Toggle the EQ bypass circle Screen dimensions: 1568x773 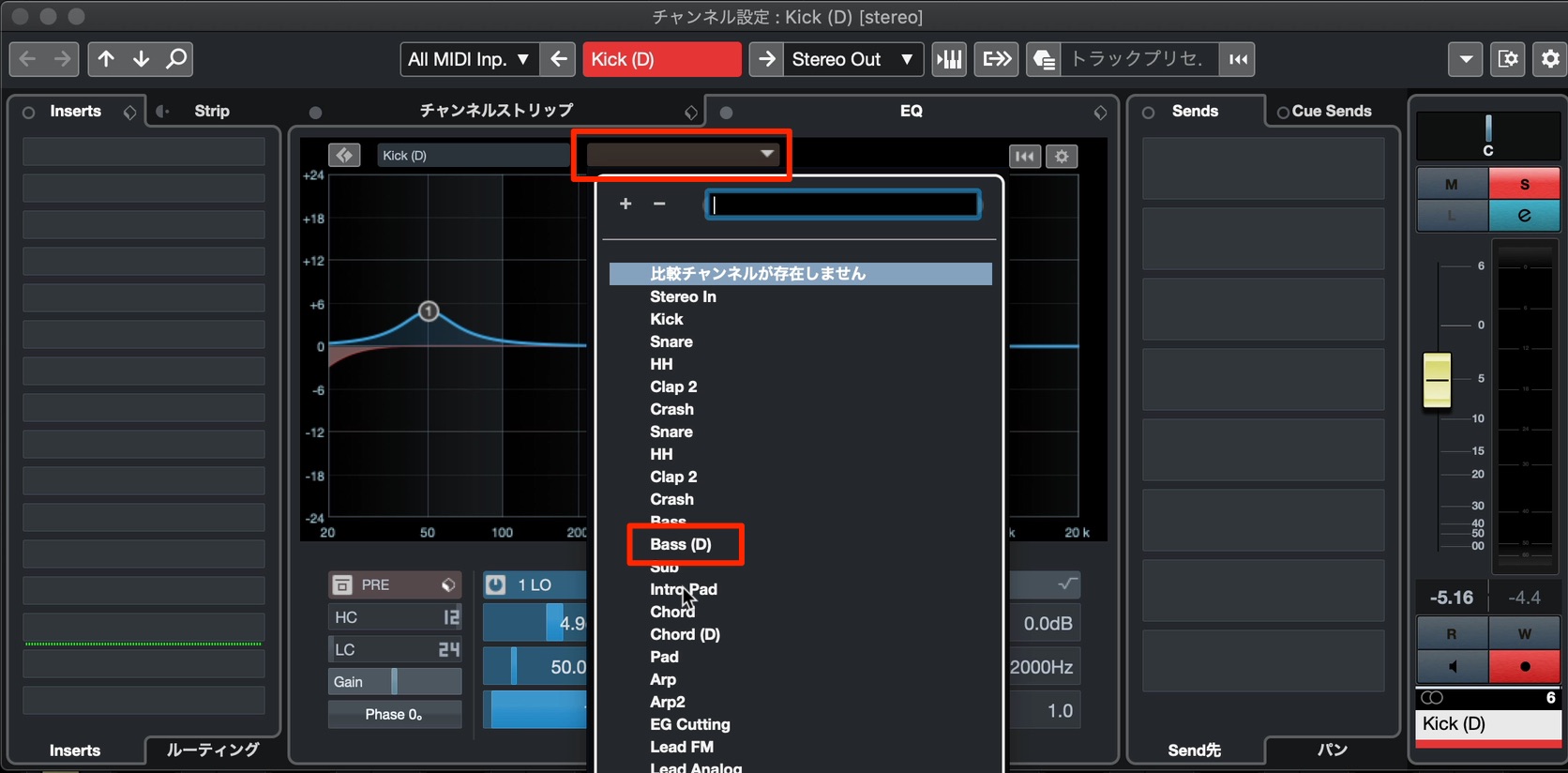tap(726, 113)
